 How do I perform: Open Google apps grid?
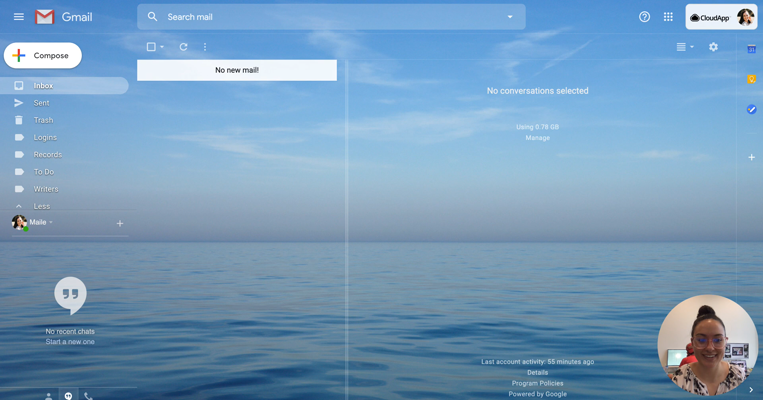click(668, 17)
